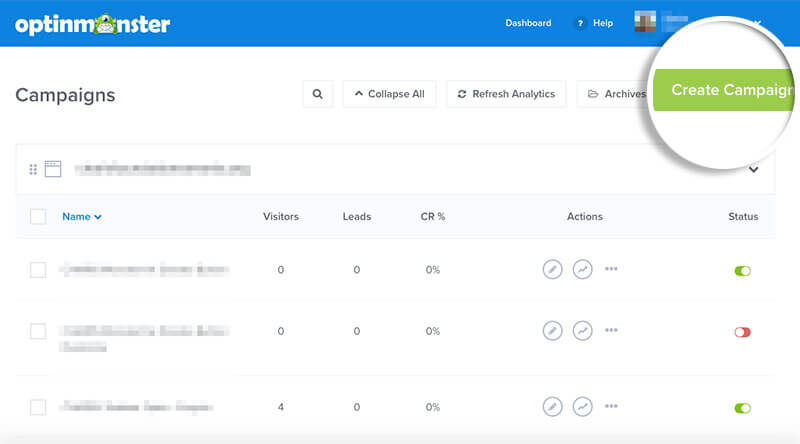
Task: Collapse the site folder with the chevron arrow
Action: [754, 169]
